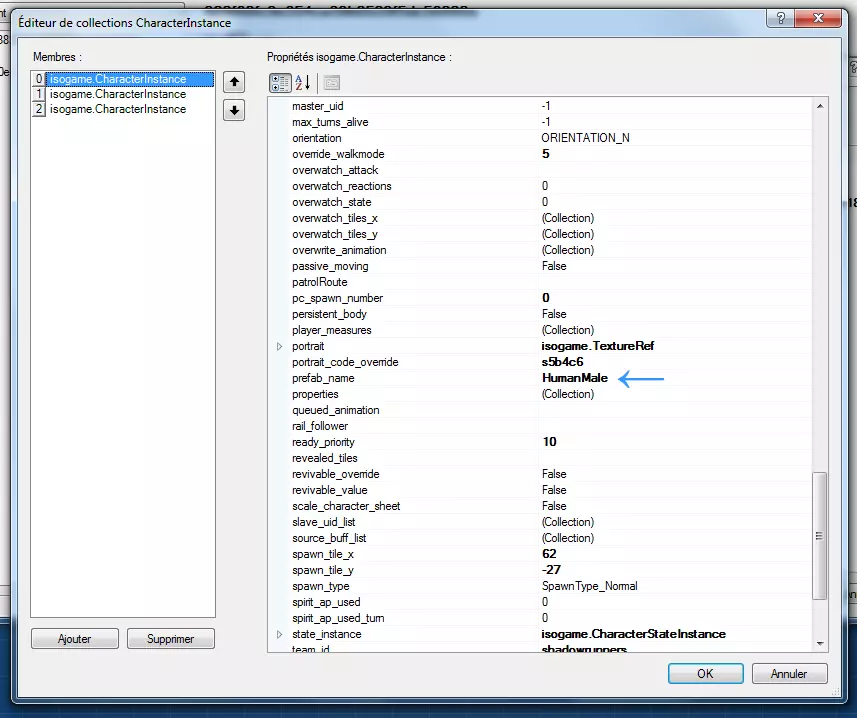Edit the spawn_tile_y value -27

(551, 570)
